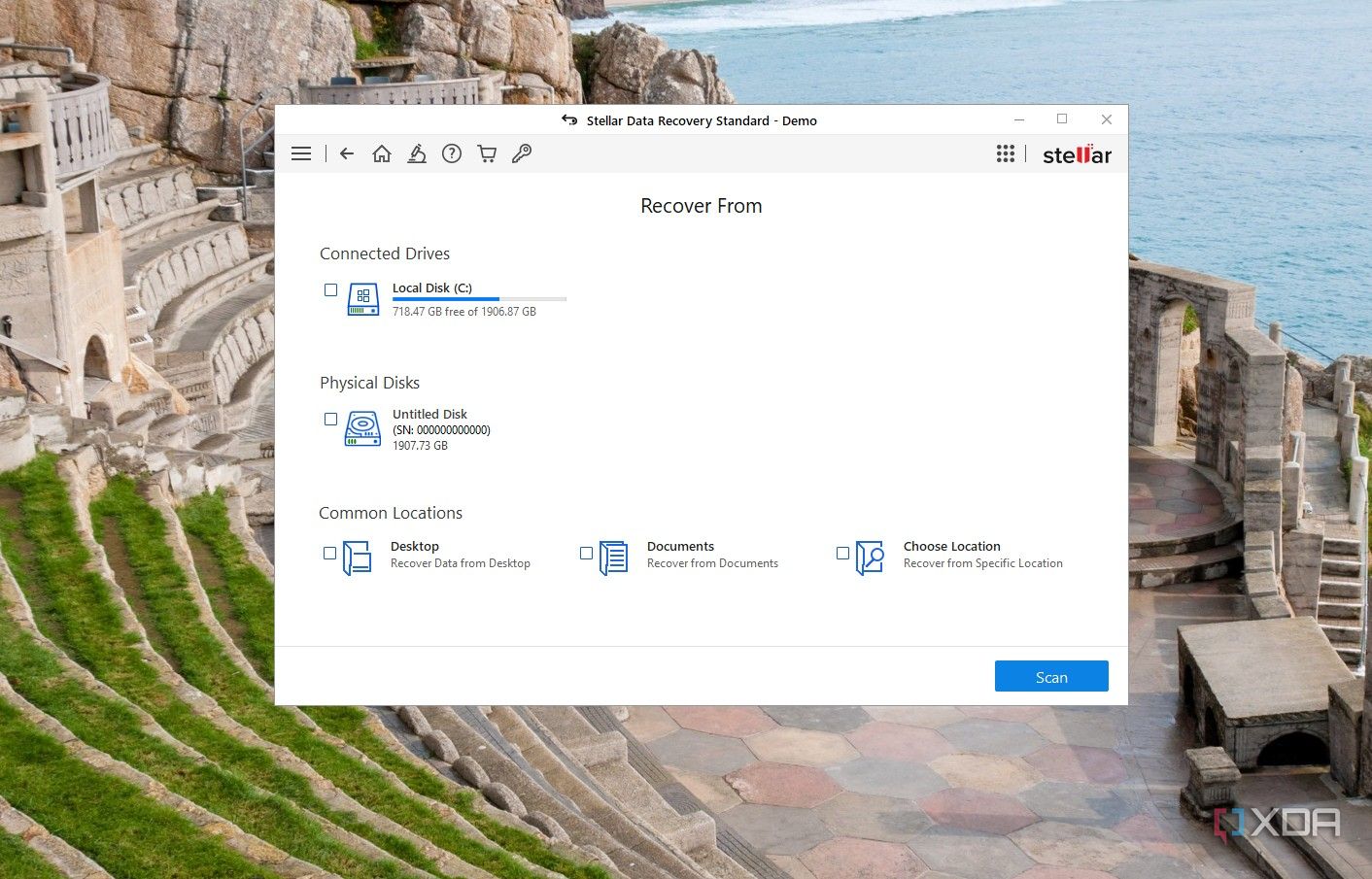Maximize the Stellar Data Recovery window
This screenshot has height=879, width=1372.
1062,119
